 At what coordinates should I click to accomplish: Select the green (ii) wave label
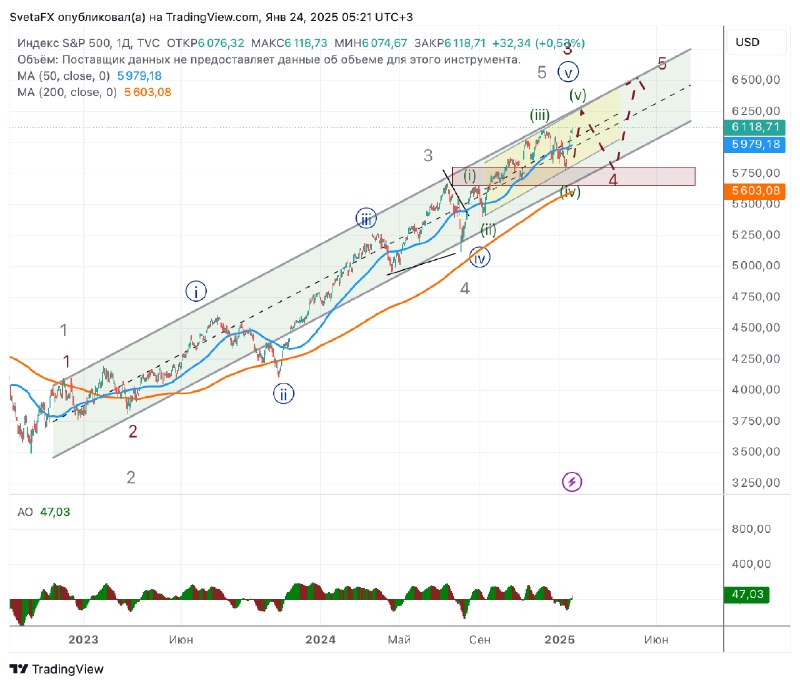(488, 229)
